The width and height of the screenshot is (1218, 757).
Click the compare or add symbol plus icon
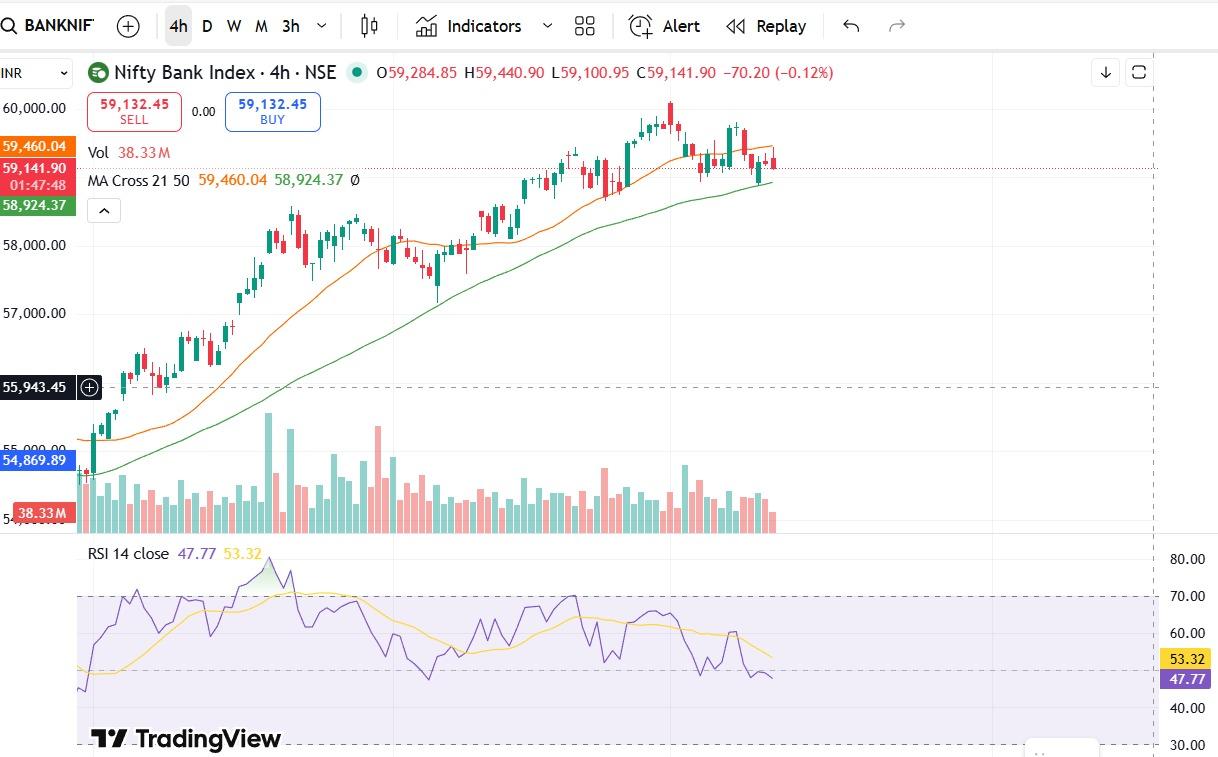click(x=128, y=26)
